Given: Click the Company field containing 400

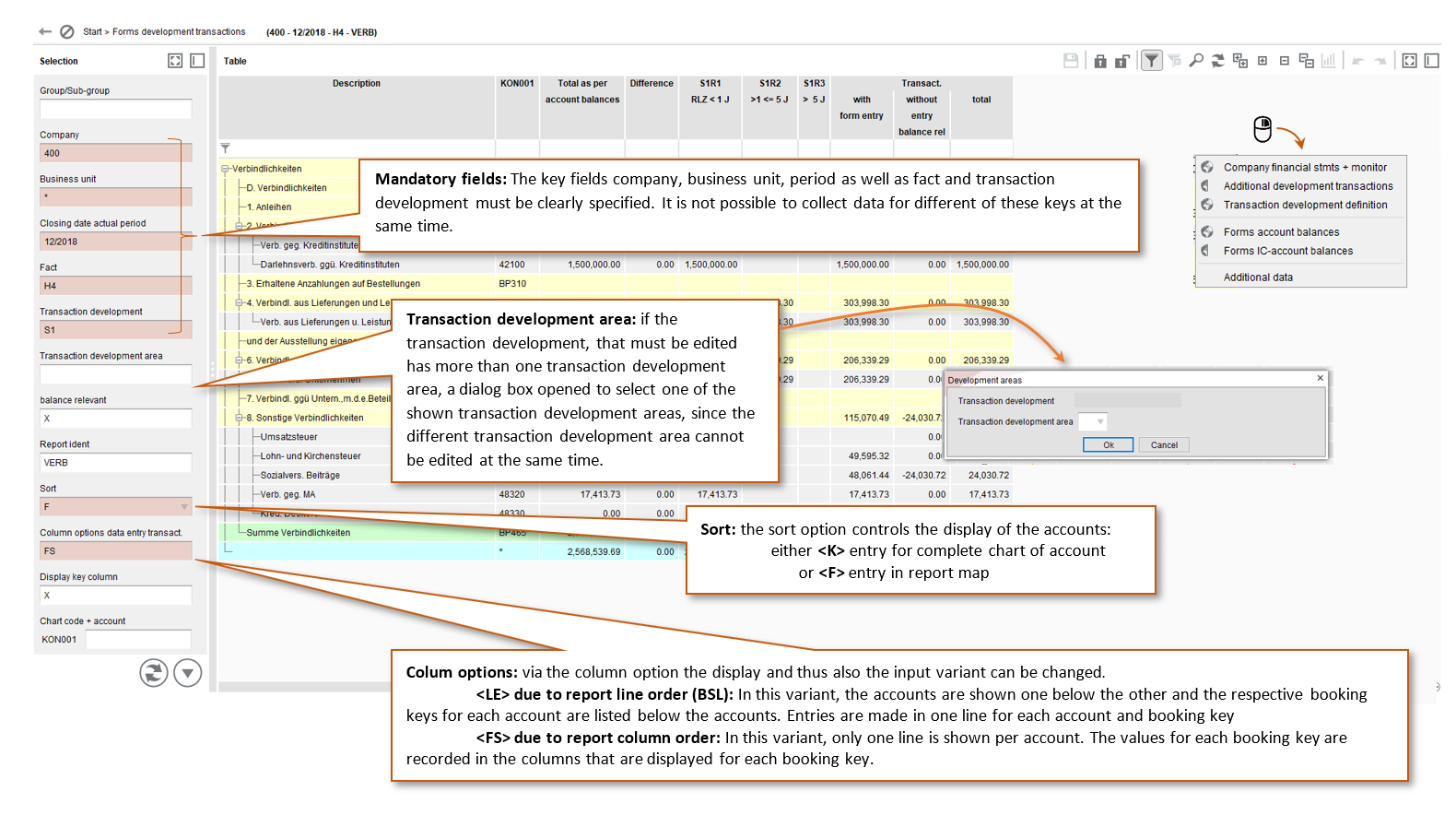Looking at the screenshot, I should [x=116, y=153].
